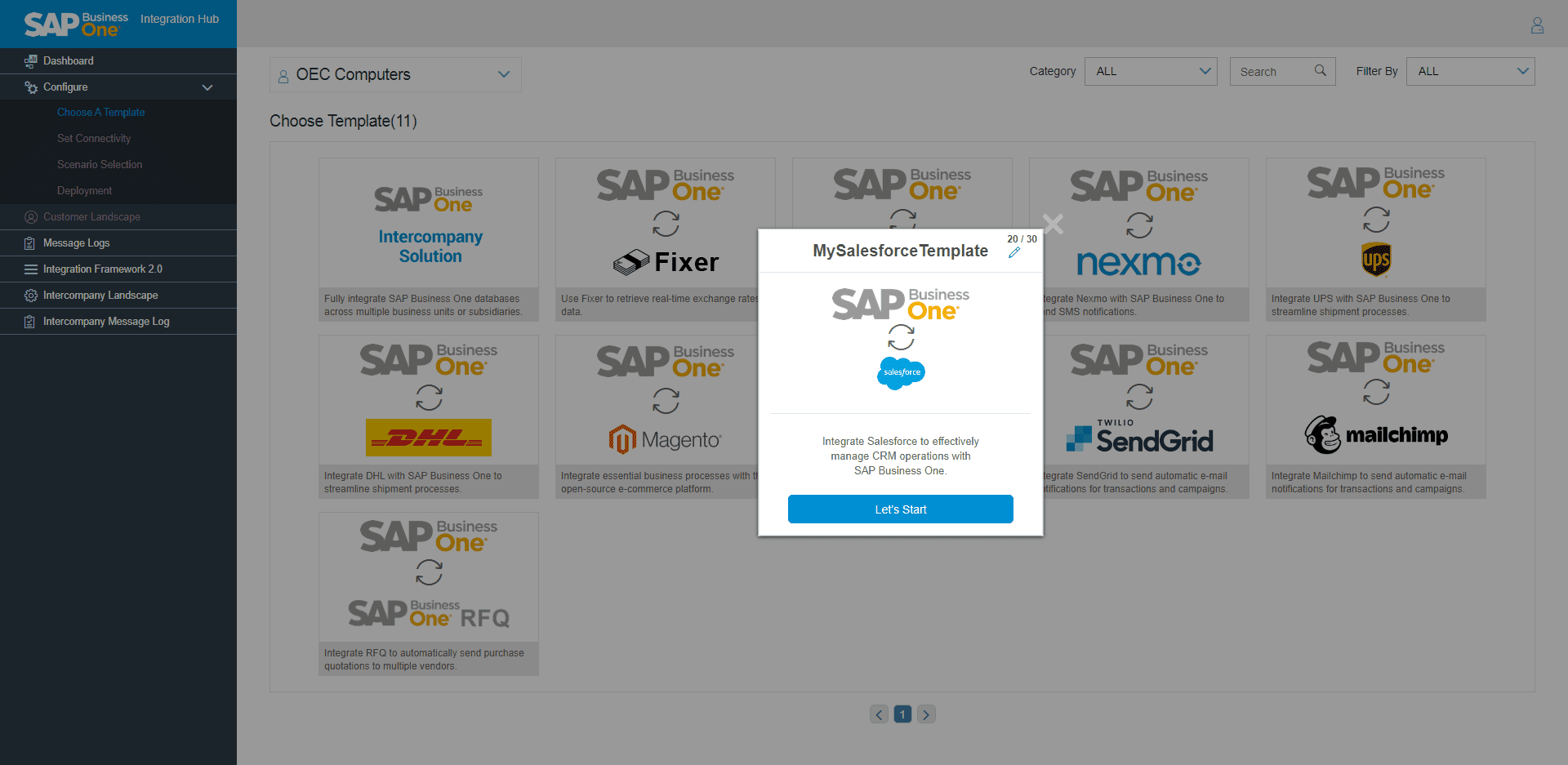Select Set Connectivity in the sidebar
The height and width of the screenshot is (765, 1568).
pyautogui.click(x=94, y=138)
